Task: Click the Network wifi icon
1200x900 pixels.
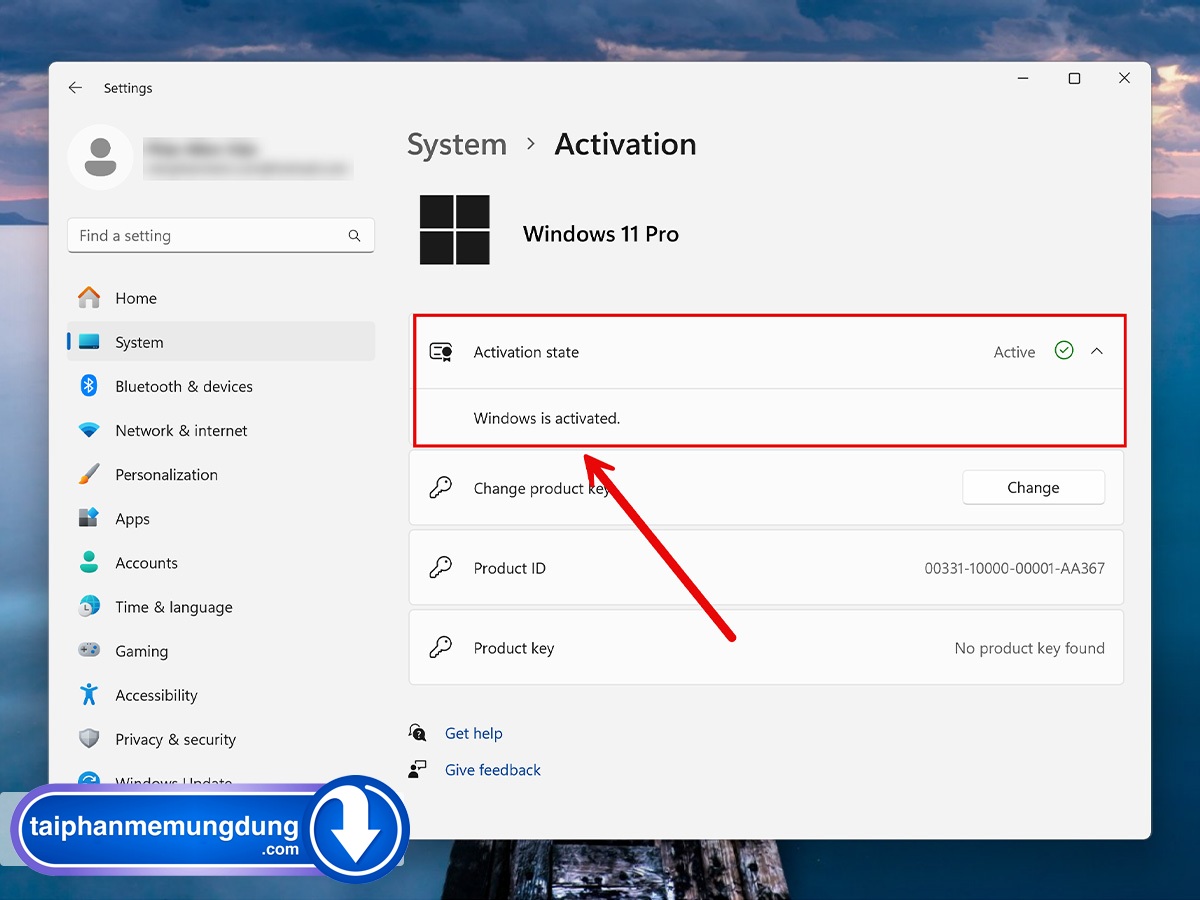Action: click(x=89, y=431)
